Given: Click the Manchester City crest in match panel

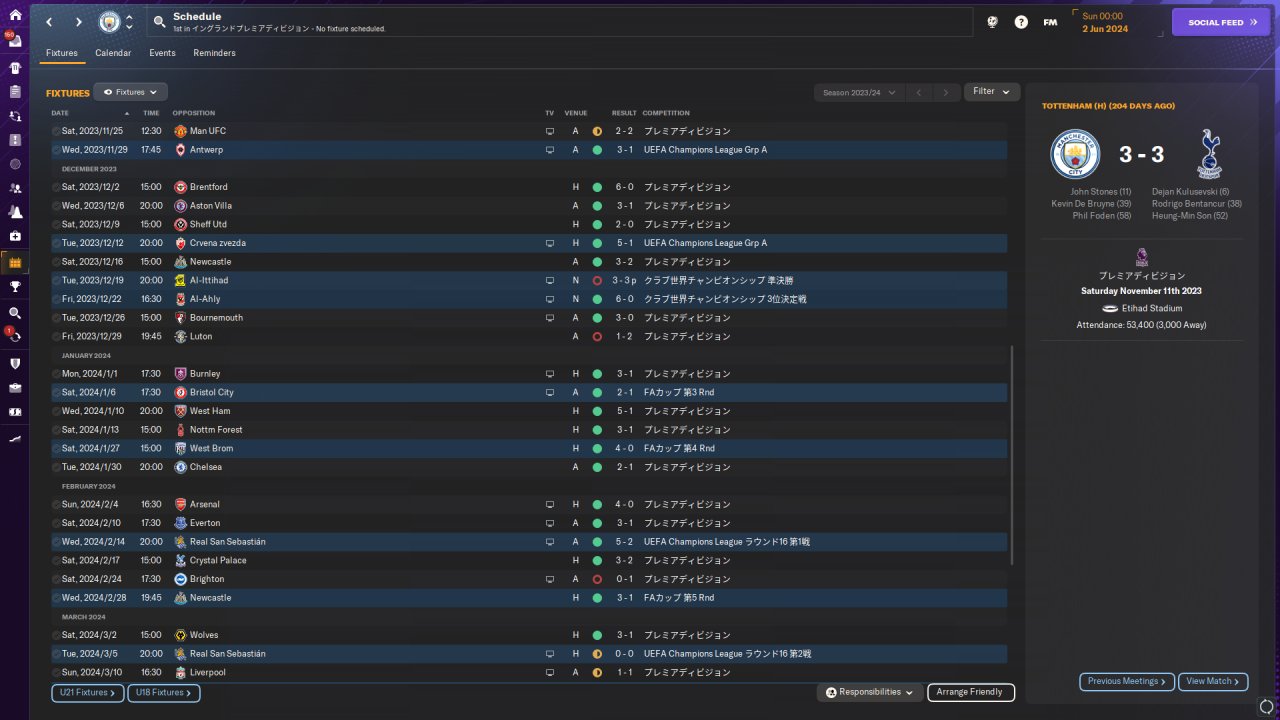Looking at the screenshot, I should 1075,154.
